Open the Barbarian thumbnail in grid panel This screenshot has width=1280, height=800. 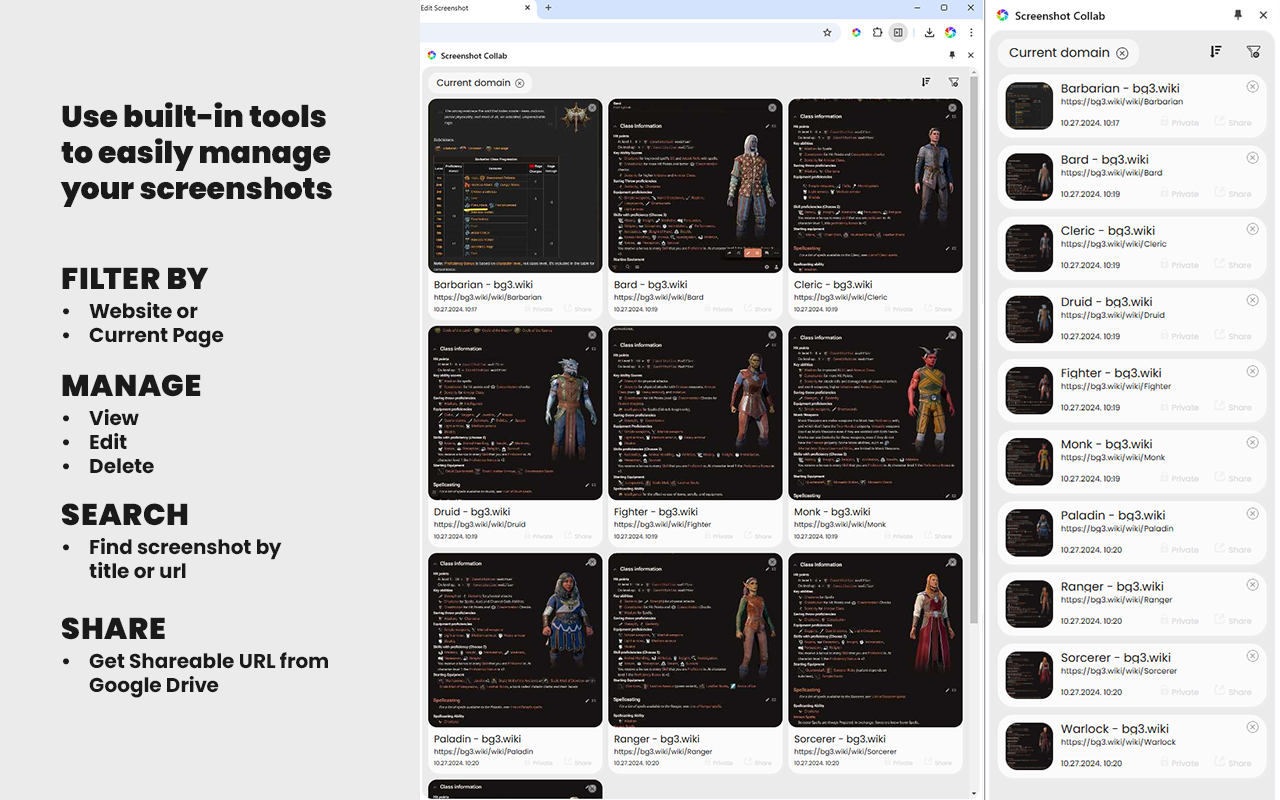pos(515,186)
